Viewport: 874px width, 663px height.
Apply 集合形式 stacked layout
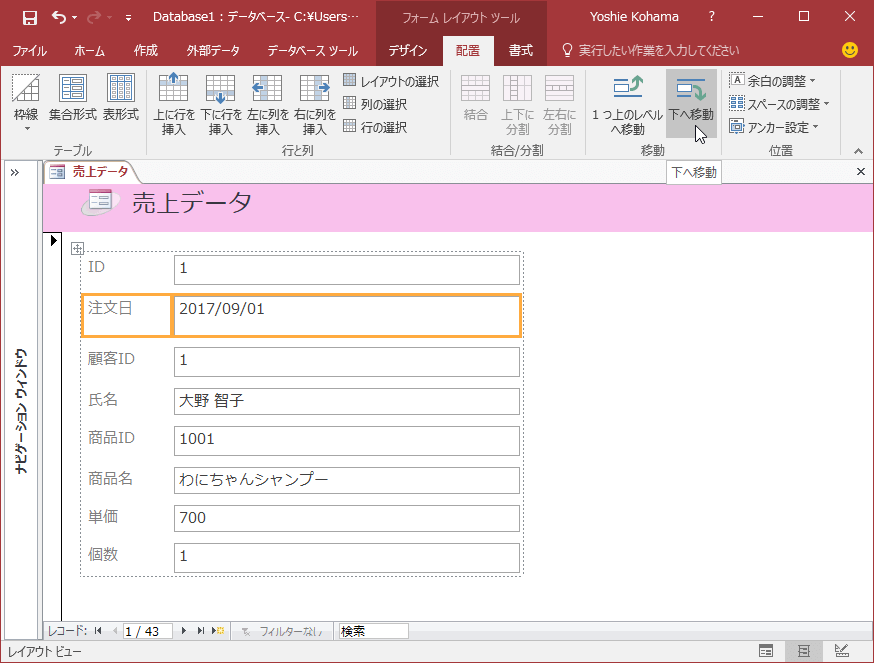click(72, 98)
